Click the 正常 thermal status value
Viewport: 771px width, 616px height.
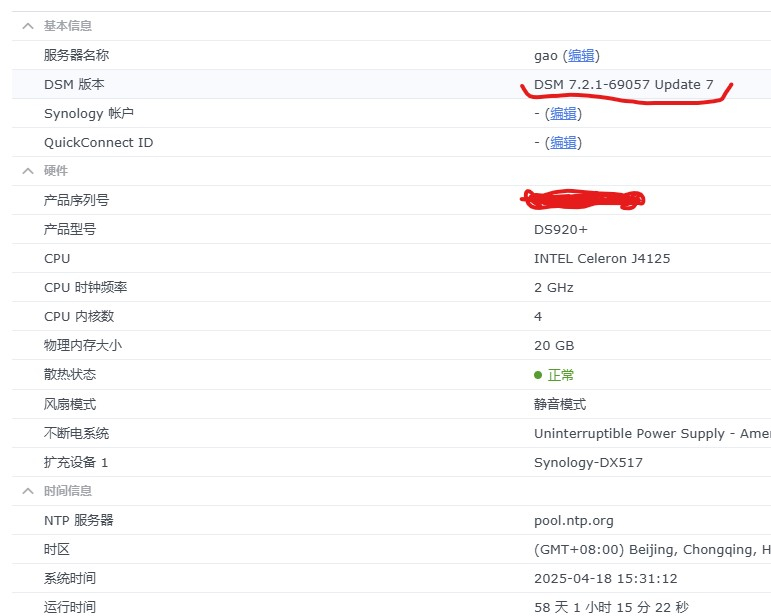pos(561,375)
